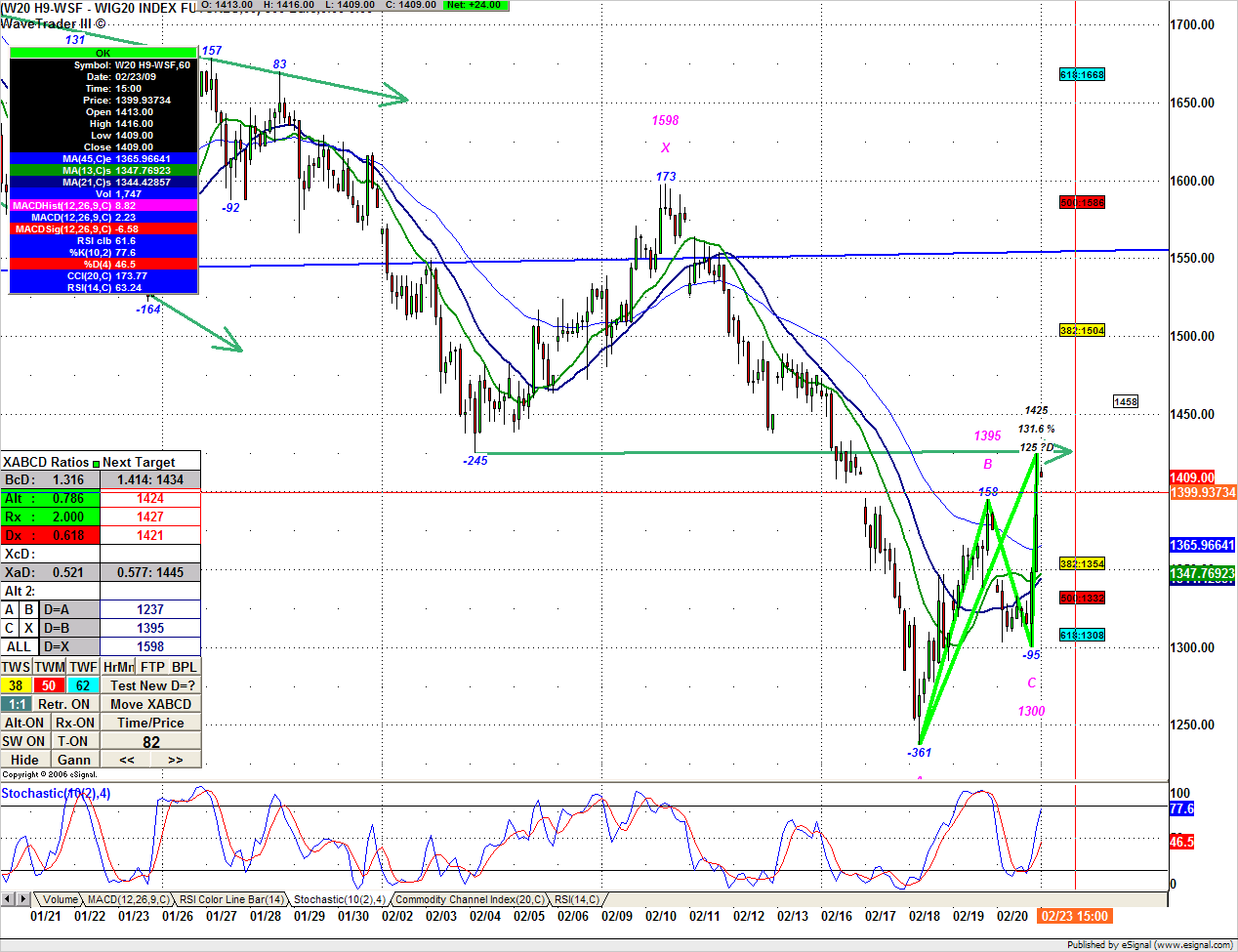This screenshot has width=1238, height=952.
Task: Toggle the 1:1 ratio button
Action: pyautogui.click(x=17, y=704)
